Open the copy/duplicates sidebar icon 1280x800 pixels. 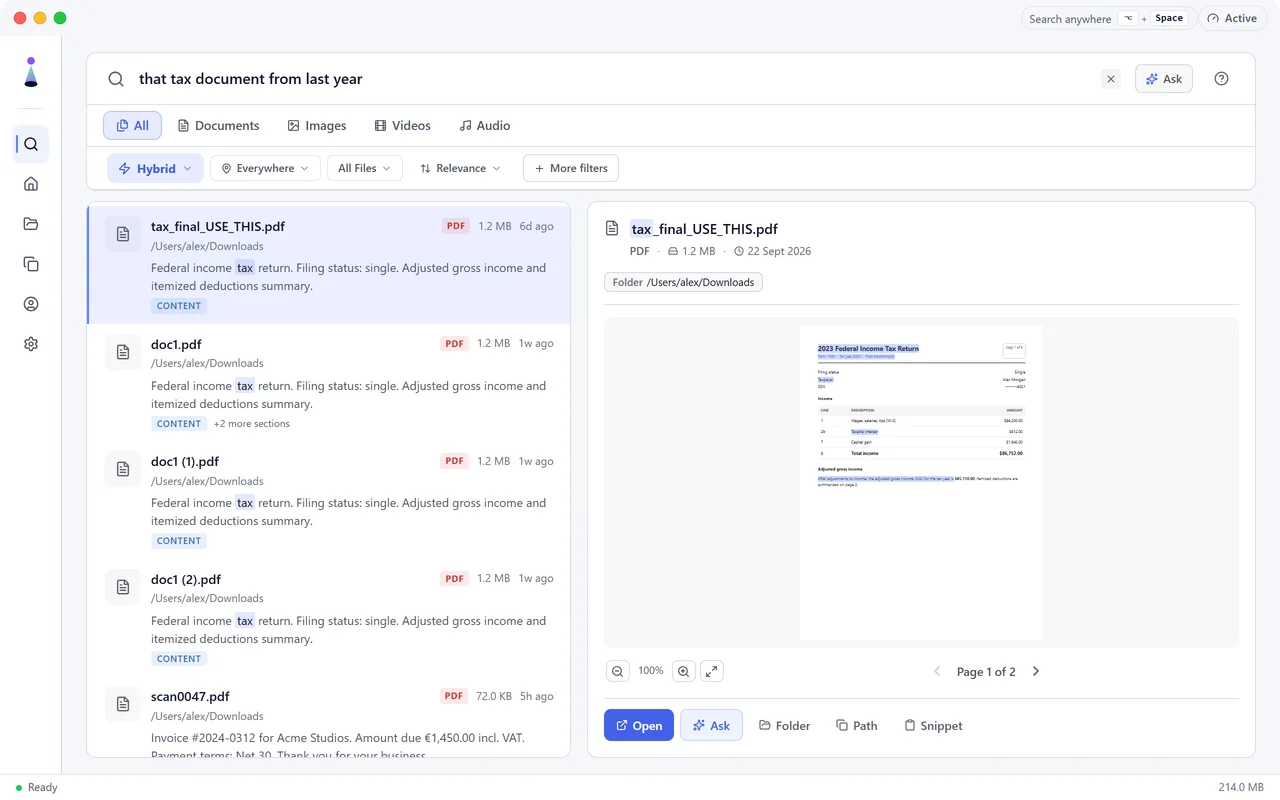[31, 264]
